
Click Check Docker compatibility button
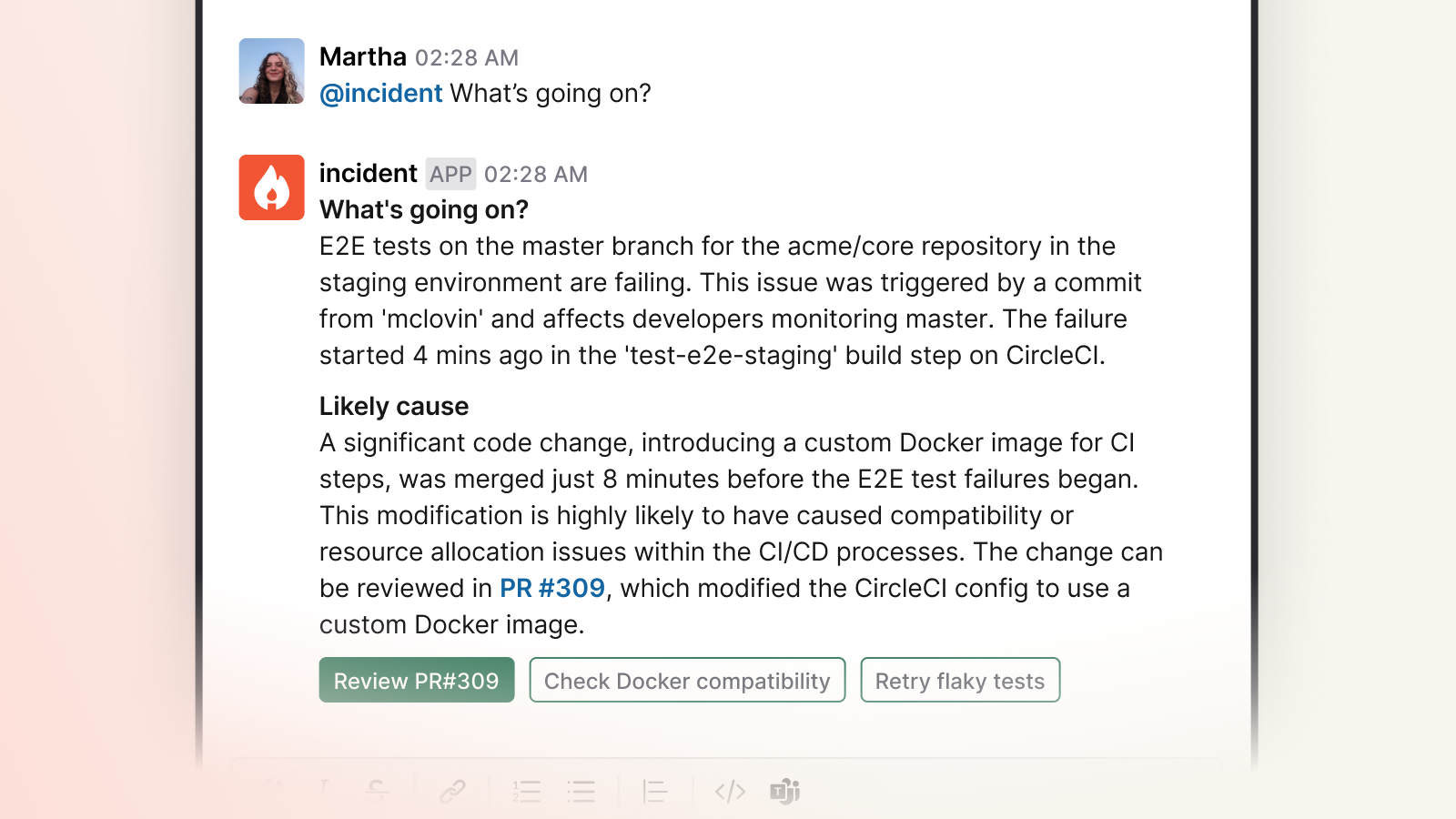(x=687, y=680)
